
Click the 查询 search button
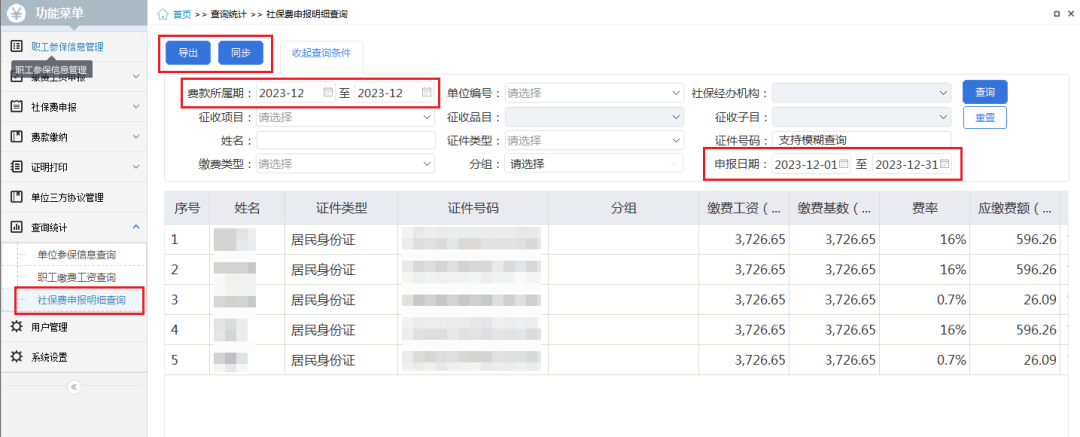click(x=984, y=92)
